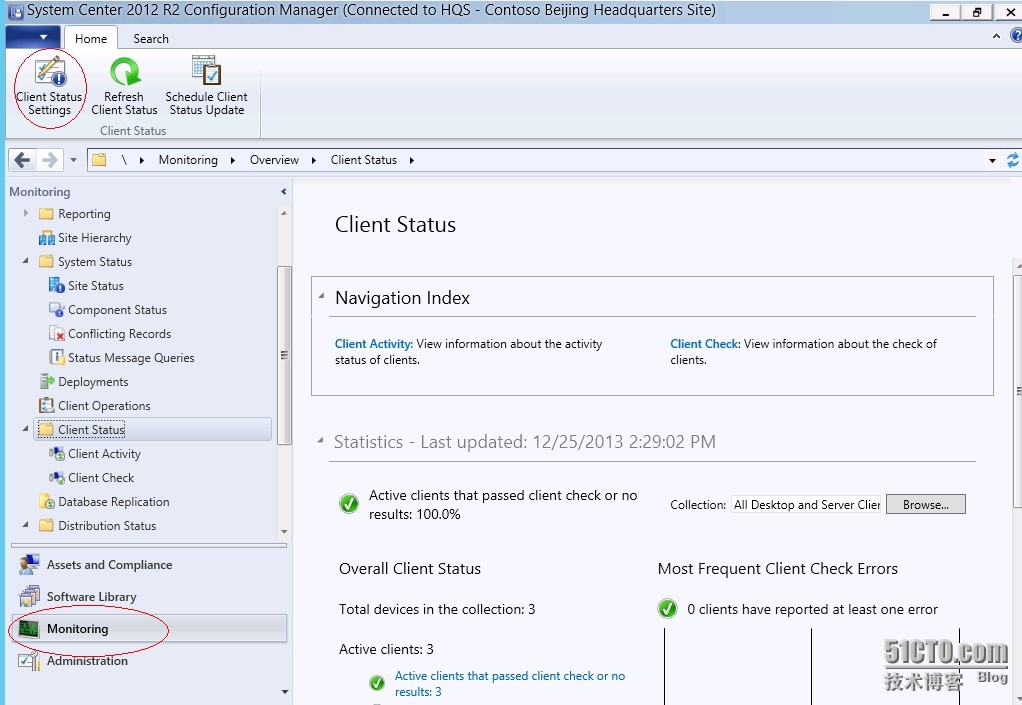This screenshot has height=705, width=1022.
Task: Click the Database Replication node icon
Action: coord(46,502)
